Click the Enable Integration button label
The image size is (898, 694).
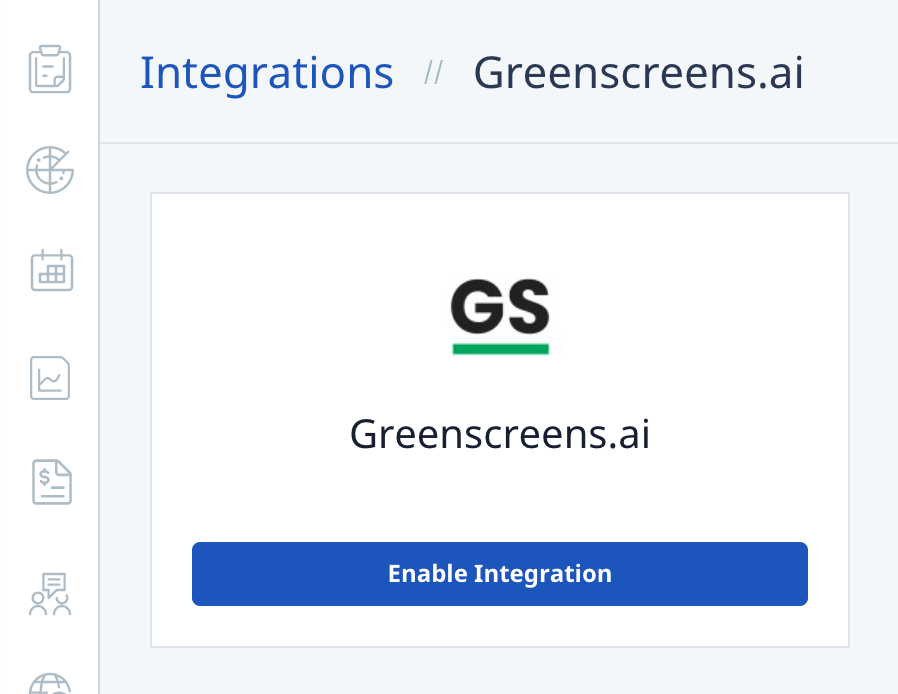coord(500,574)
